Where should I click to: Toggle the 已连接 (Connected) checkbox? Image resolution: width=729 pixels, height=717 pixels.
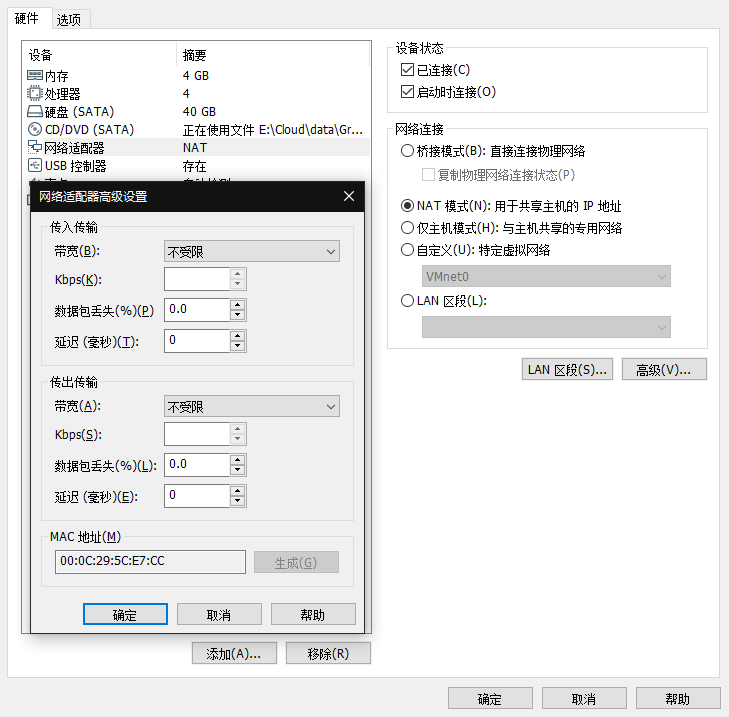(407, 70)
